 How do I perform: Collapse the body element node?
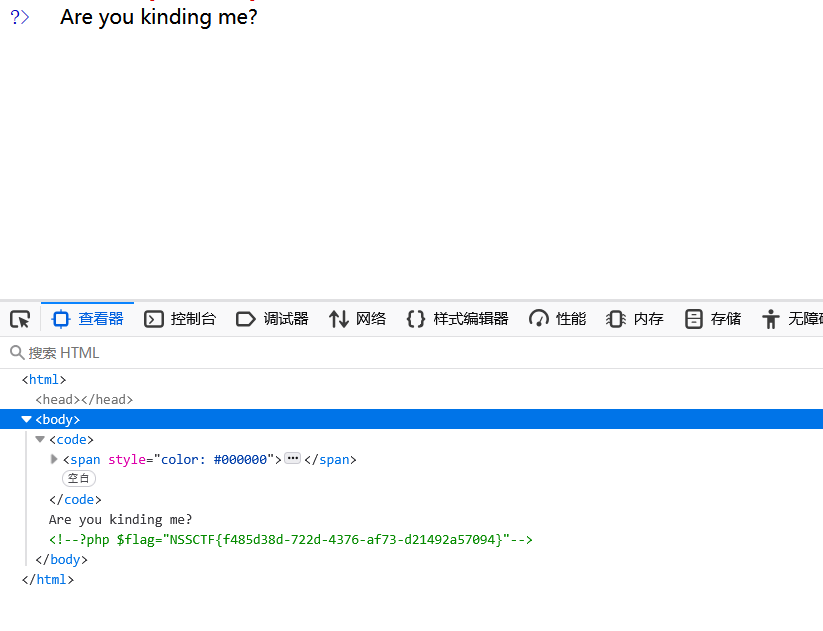click(x=26, y=419)
